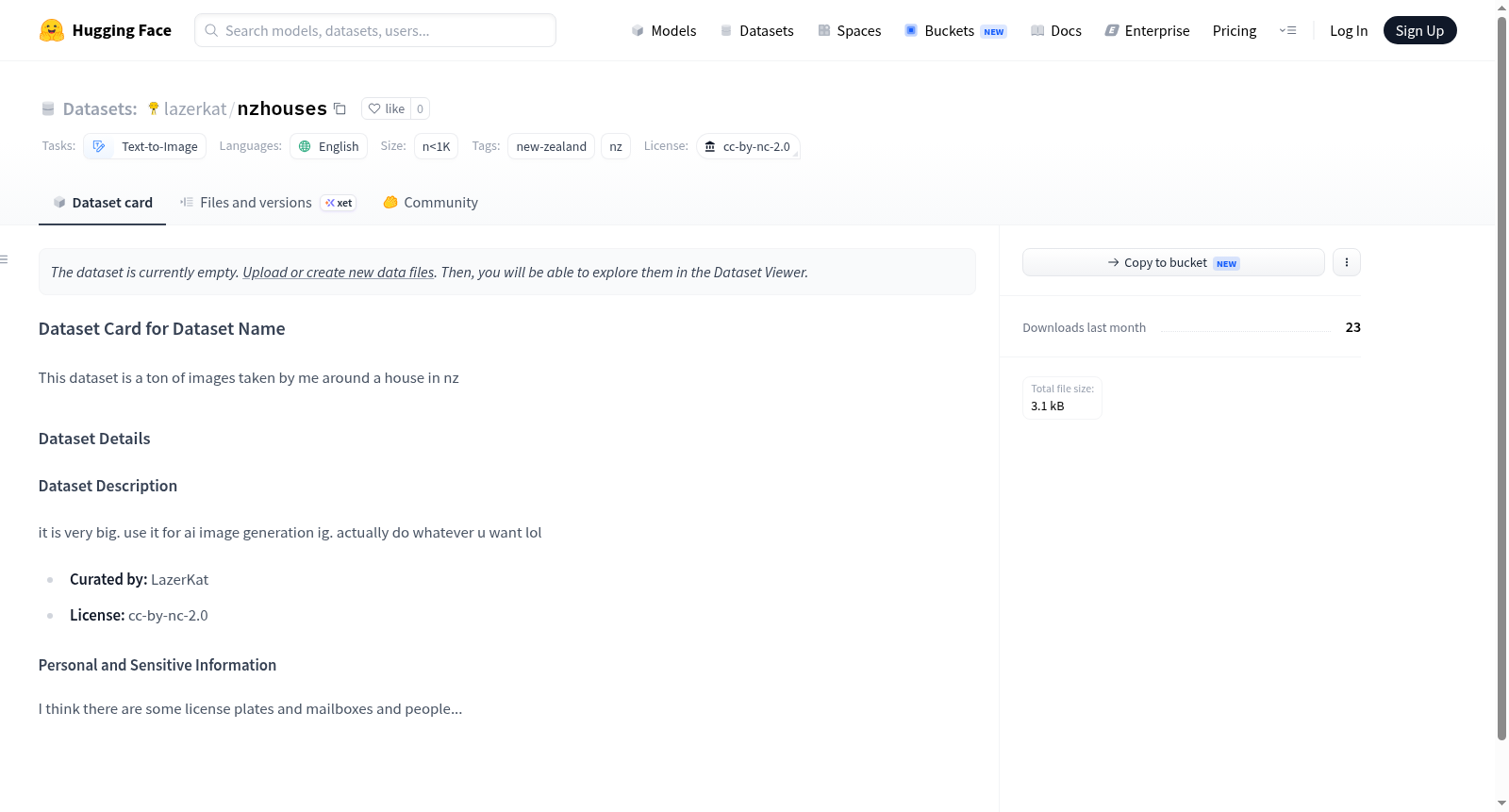
Task: Switch to the Dataset card tab
Action: 102,203
